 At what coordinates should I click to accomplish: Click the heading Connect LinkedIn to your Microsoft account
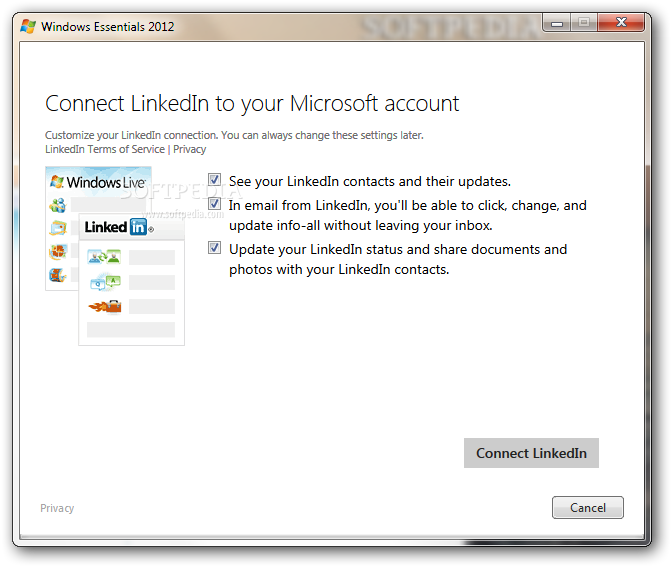click(252, 104)
